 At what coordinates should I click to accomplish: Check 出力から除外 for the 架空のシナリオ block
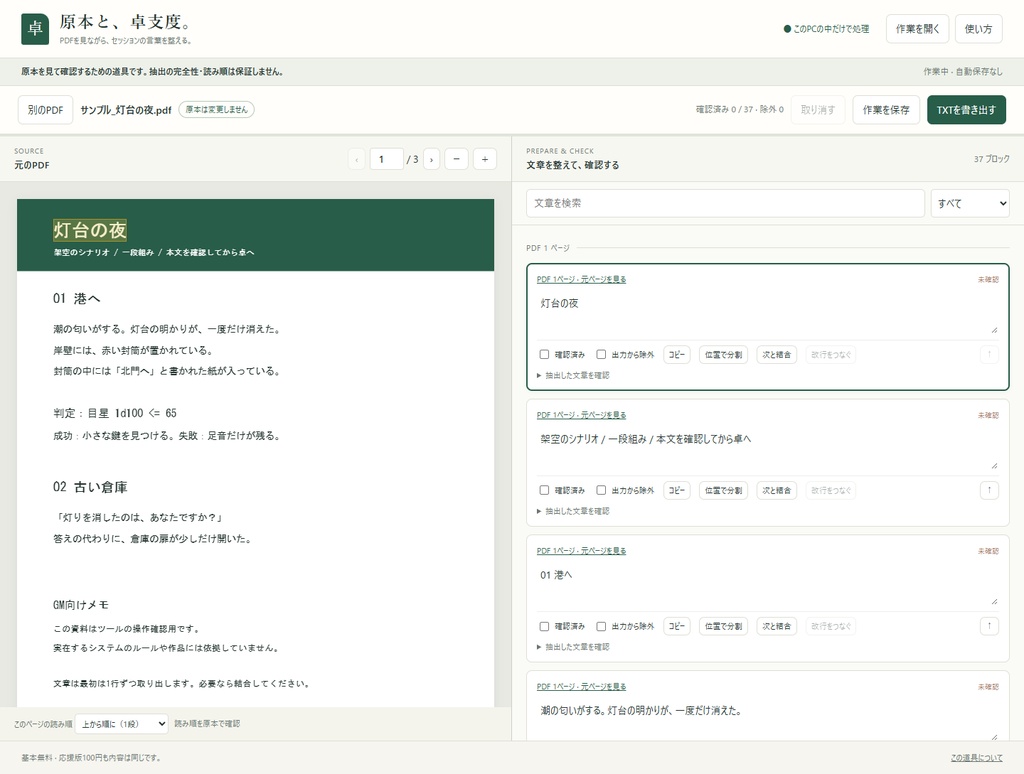point(601,491)
